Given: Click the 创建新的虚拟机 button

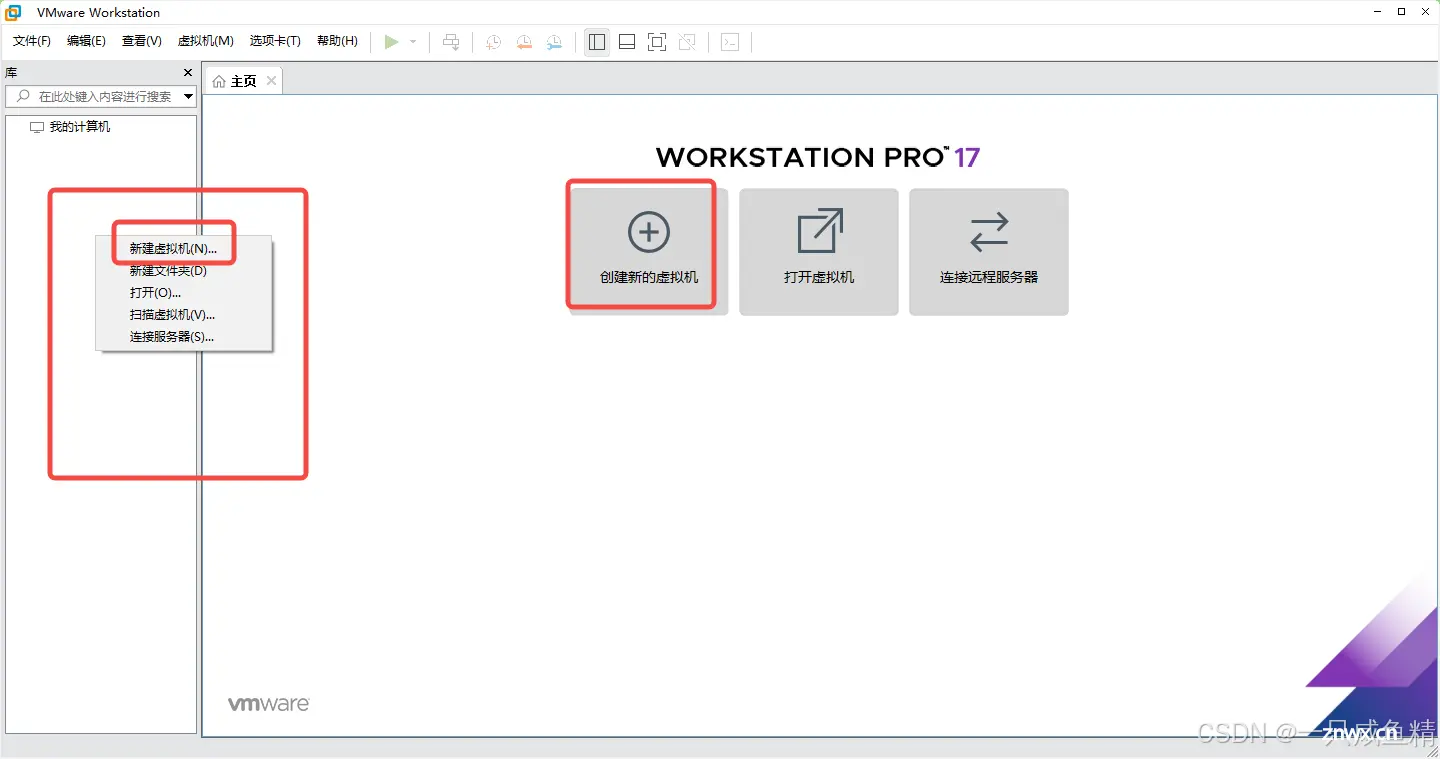Looking at the screenshot, I should pyautogui.click(x=649, y=251).
